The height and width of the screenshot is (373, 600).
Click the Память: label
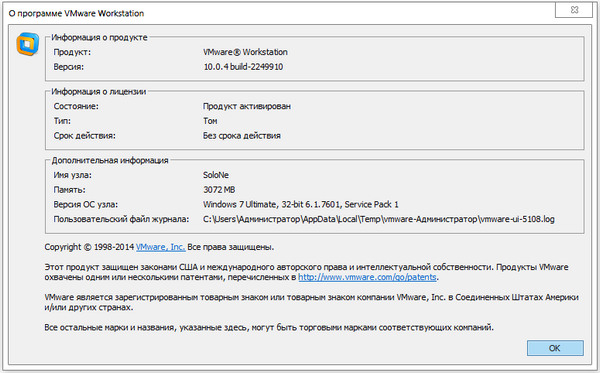[69, 190]
